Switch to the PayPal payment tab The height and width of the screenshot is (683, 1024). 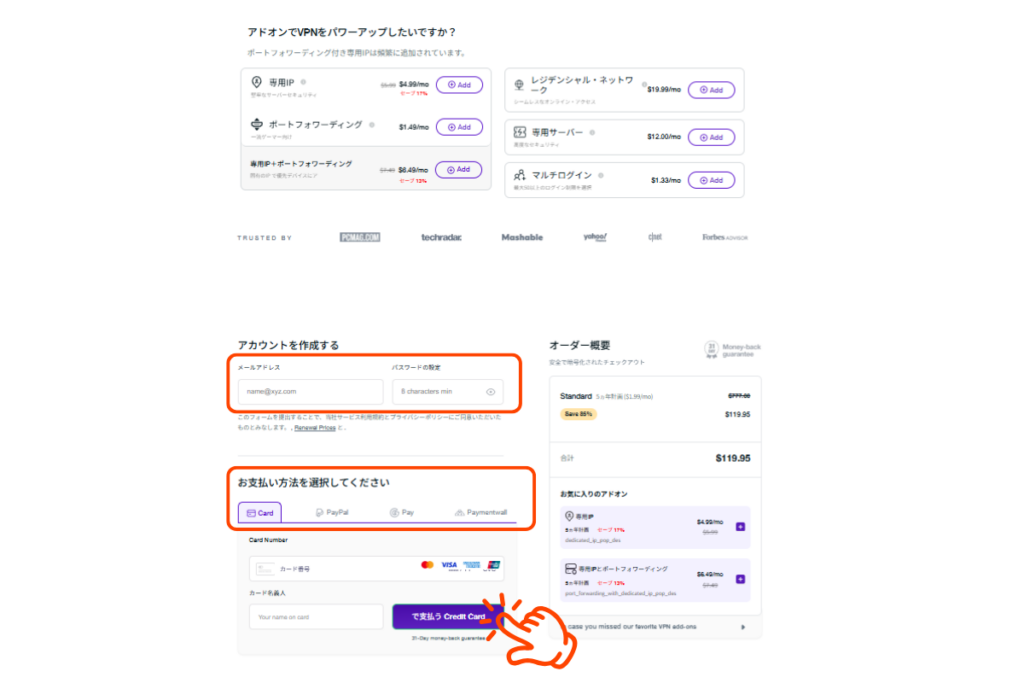[334, 512]
